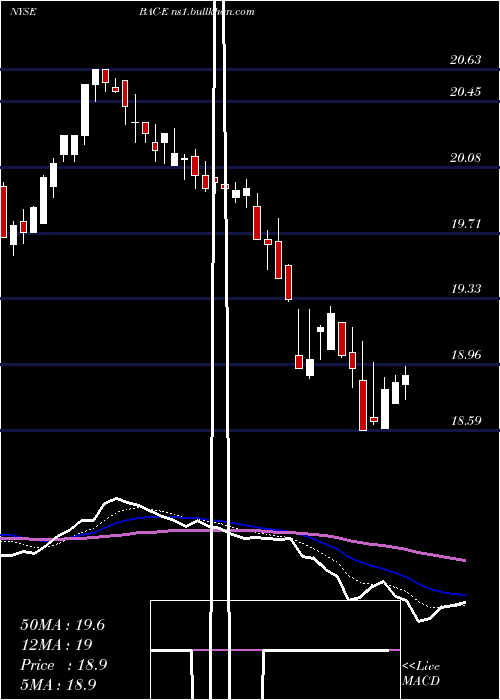Click the 50MA : 19.6 value

click(62, 625)
